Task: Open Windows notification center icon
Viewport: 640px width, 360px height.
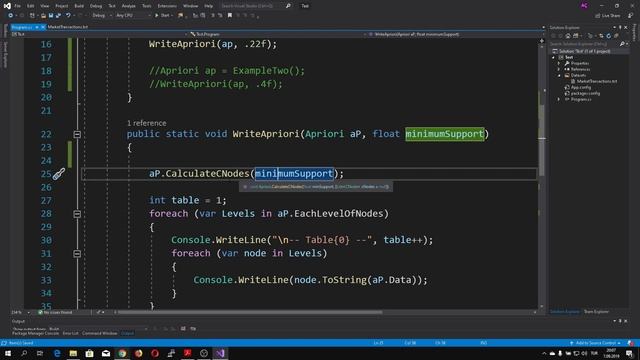Action: coord(629,353)
